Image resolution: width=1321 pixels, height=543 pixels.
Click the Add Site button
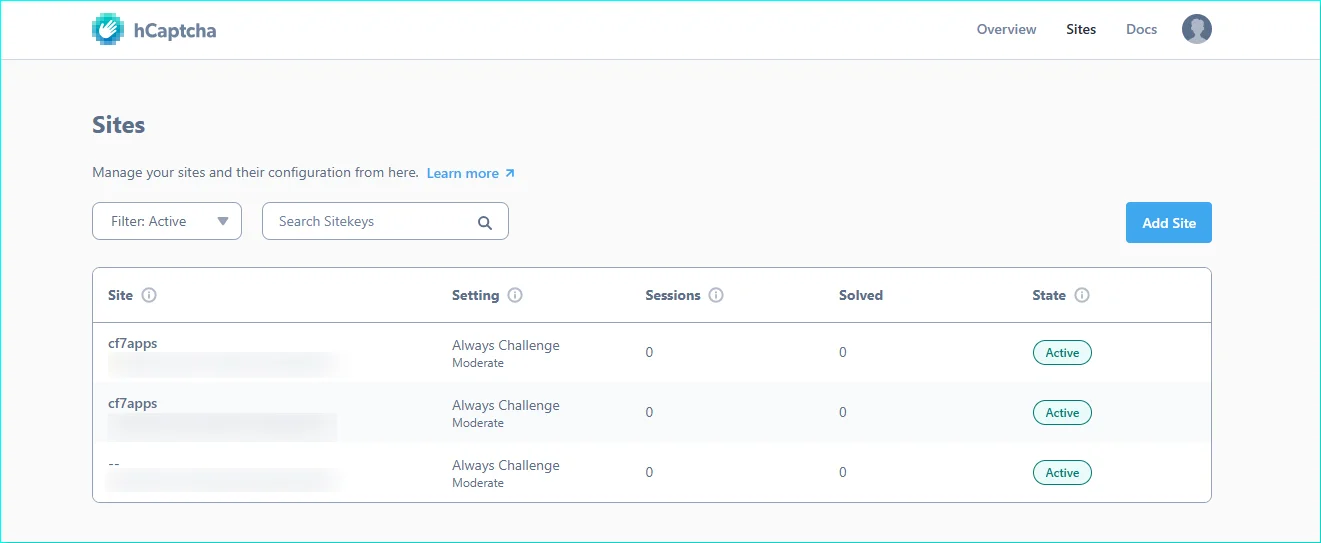pyautogui.click(x=1168, y=223)
